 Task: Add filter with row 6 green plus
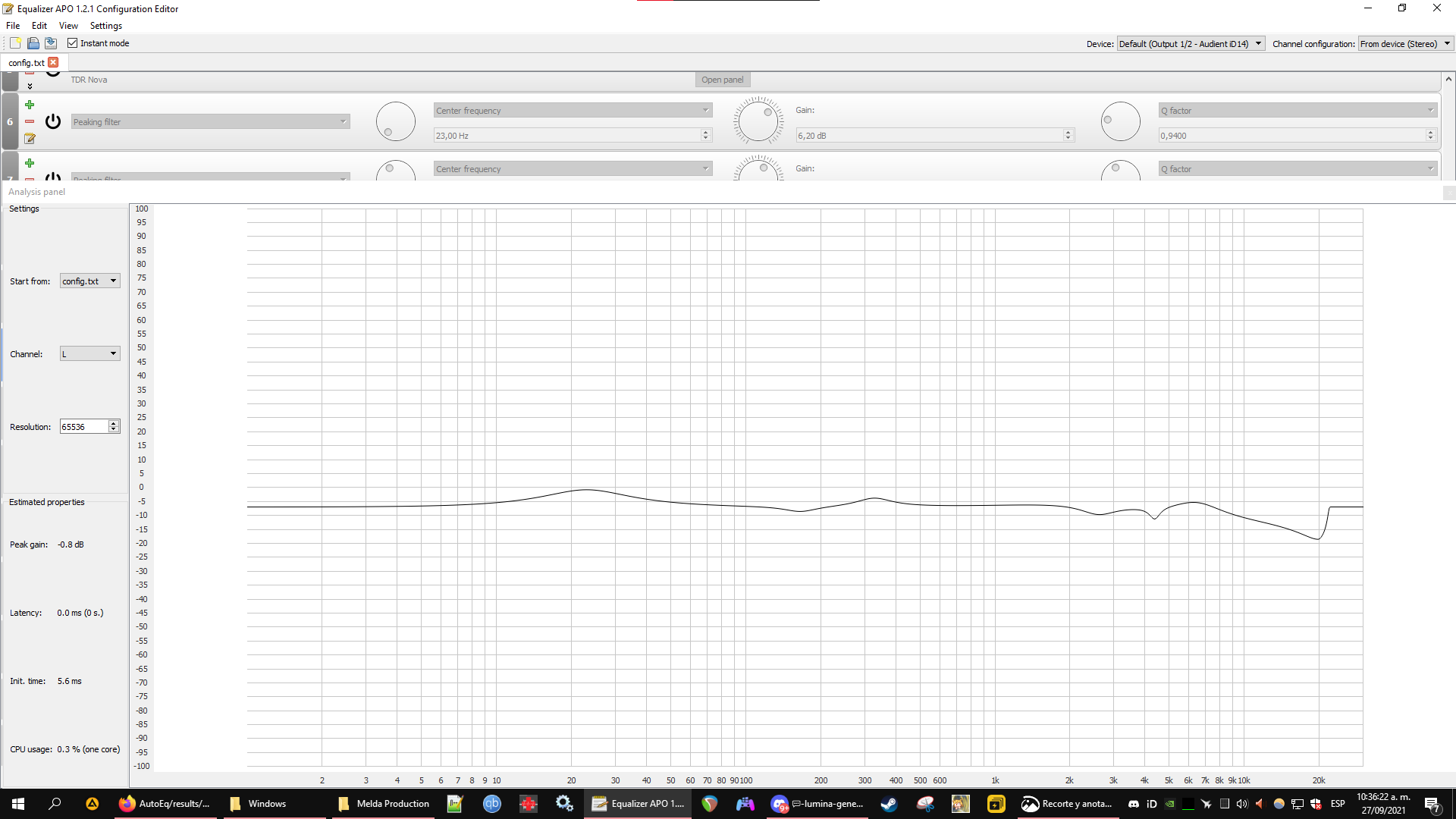point(30,105)
